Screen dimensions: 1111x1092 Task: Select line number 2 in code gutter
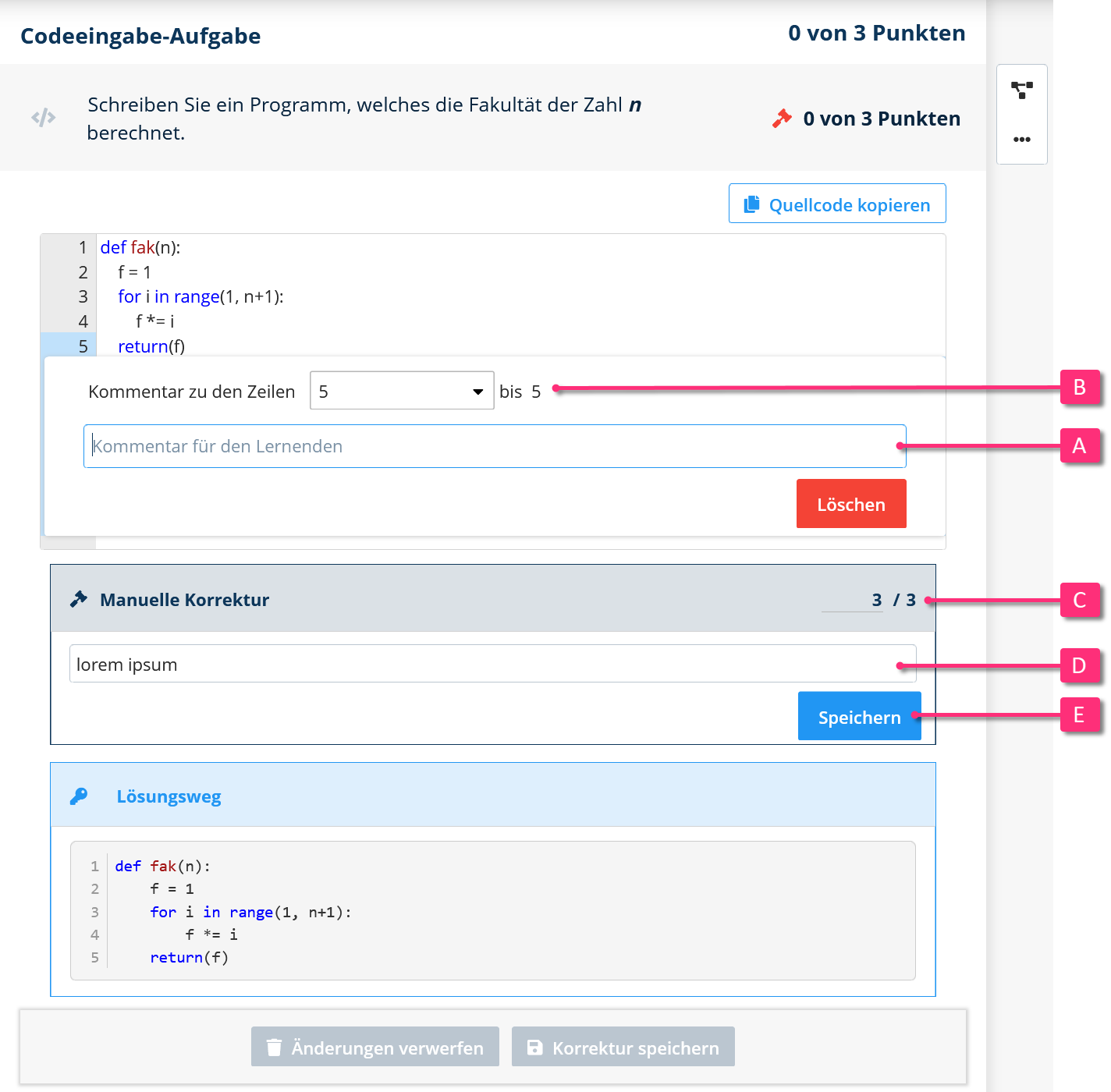coord(83,272)
